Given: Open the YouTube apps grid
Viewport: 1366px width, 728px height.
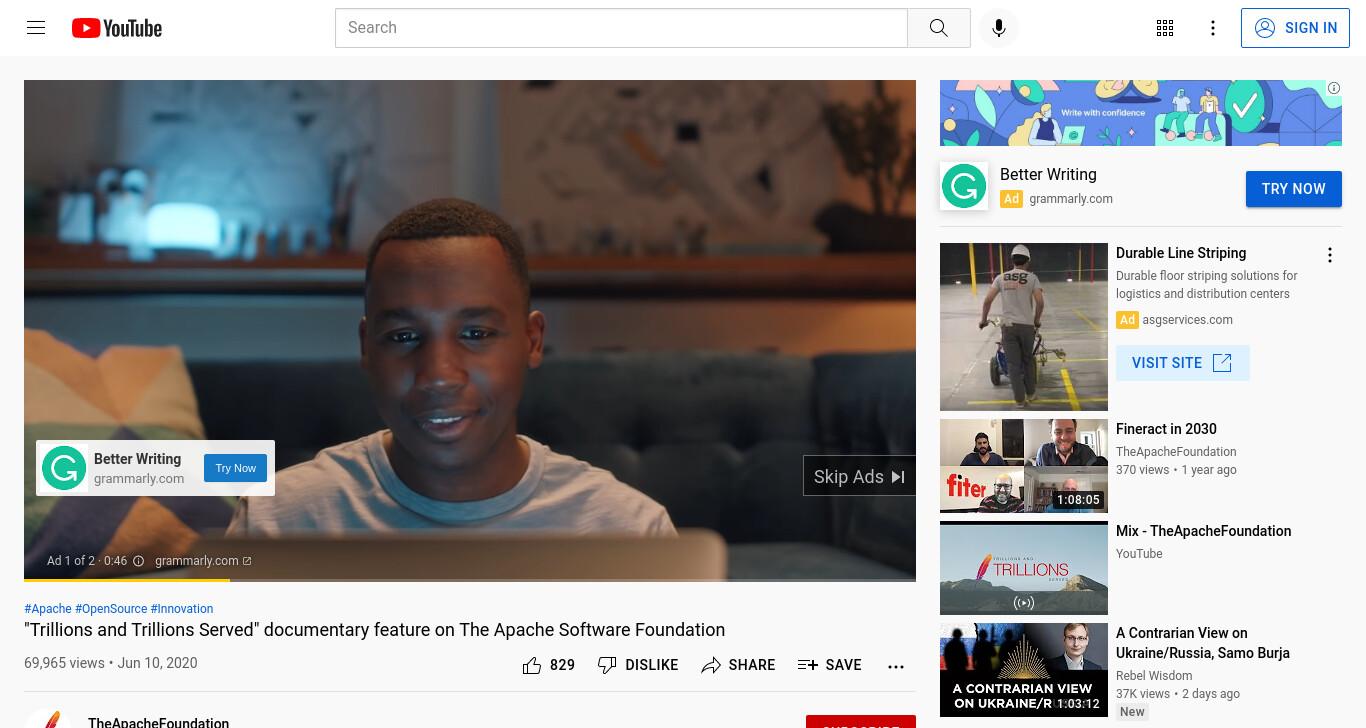Looking at the screenshot, I should click(x=1165, y=28).
